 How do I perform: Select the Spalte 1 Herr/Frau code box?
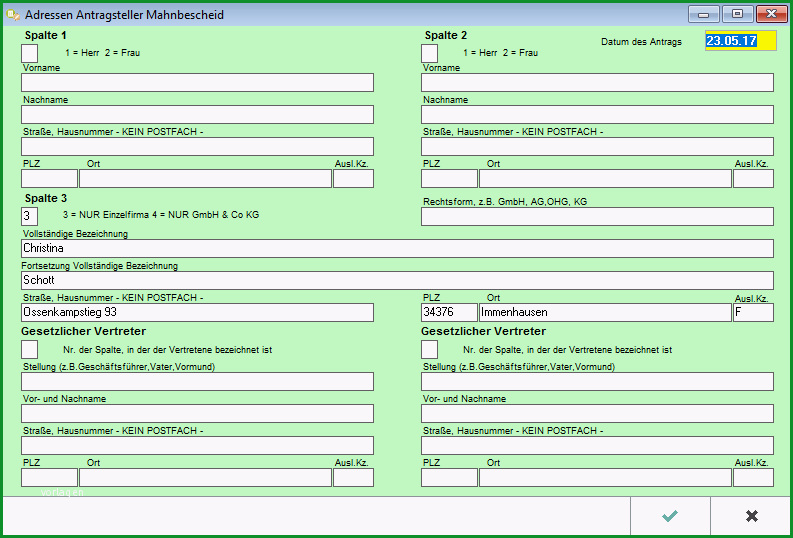click(29, 53)
